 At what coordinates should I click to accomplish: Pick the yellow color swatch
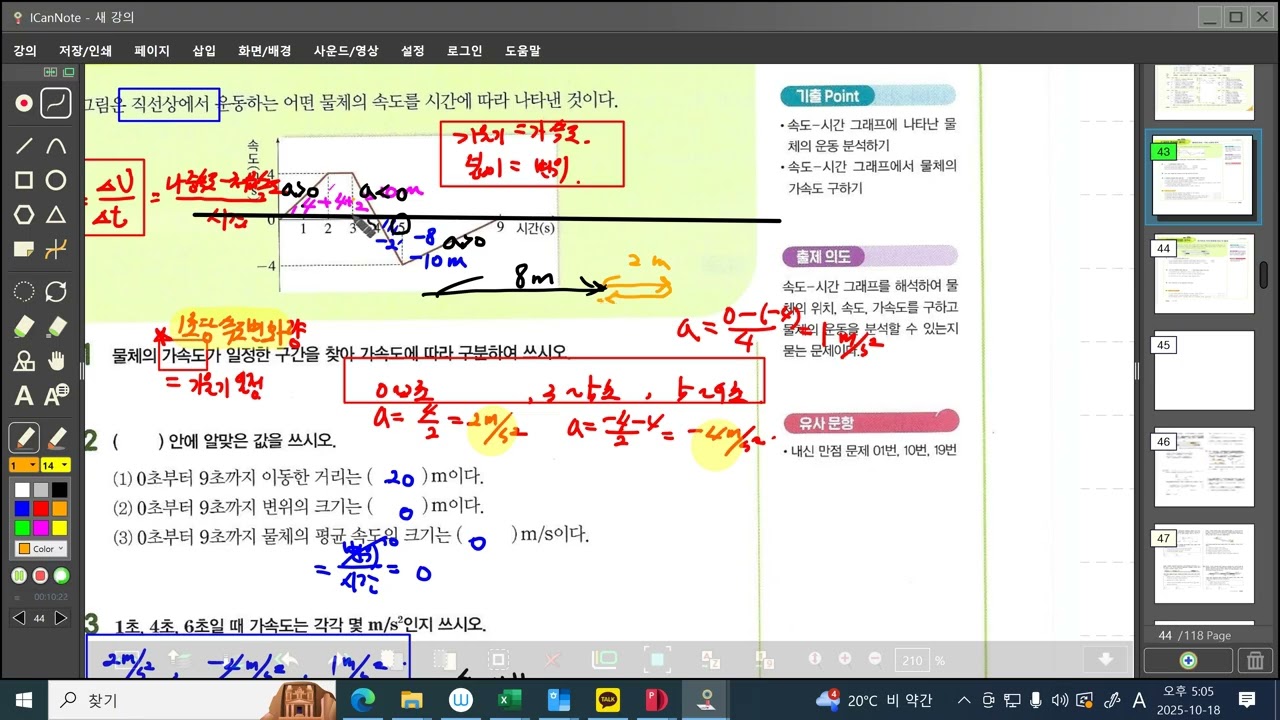60,527
